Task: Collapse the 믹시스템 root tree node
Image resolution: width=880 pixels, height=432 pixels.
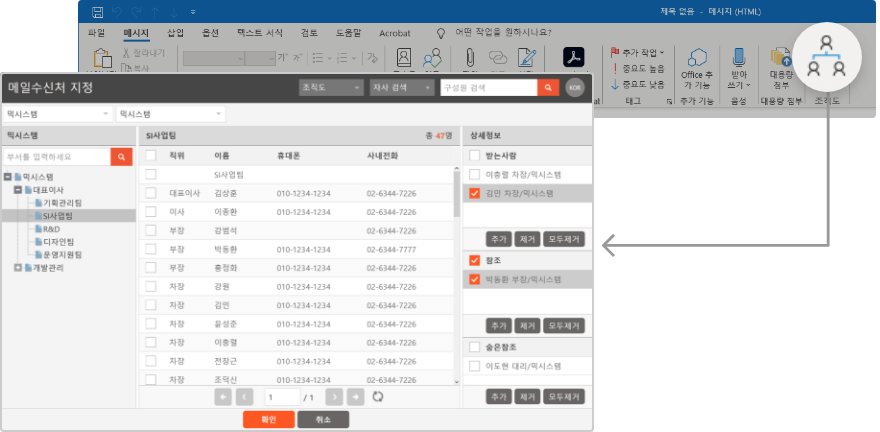Action: click(x=8, y=177)
